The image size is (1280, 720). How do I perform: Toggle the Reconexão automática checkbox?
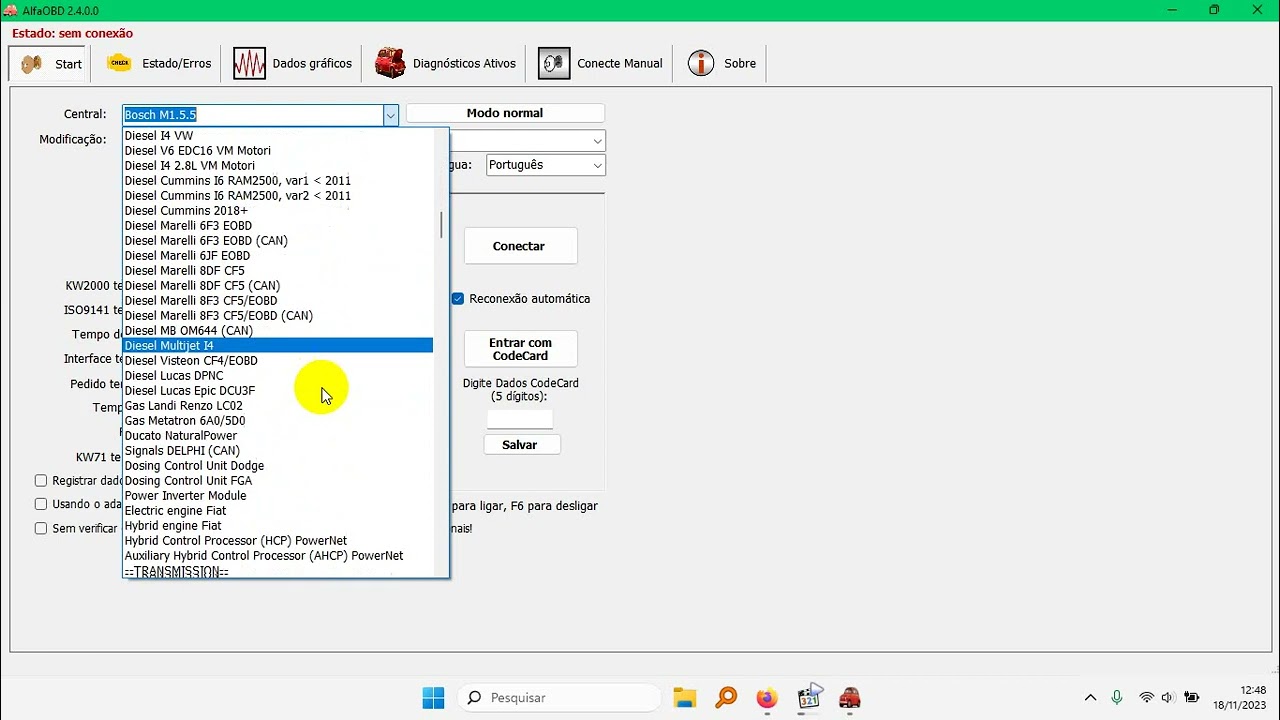click(458, 299)
